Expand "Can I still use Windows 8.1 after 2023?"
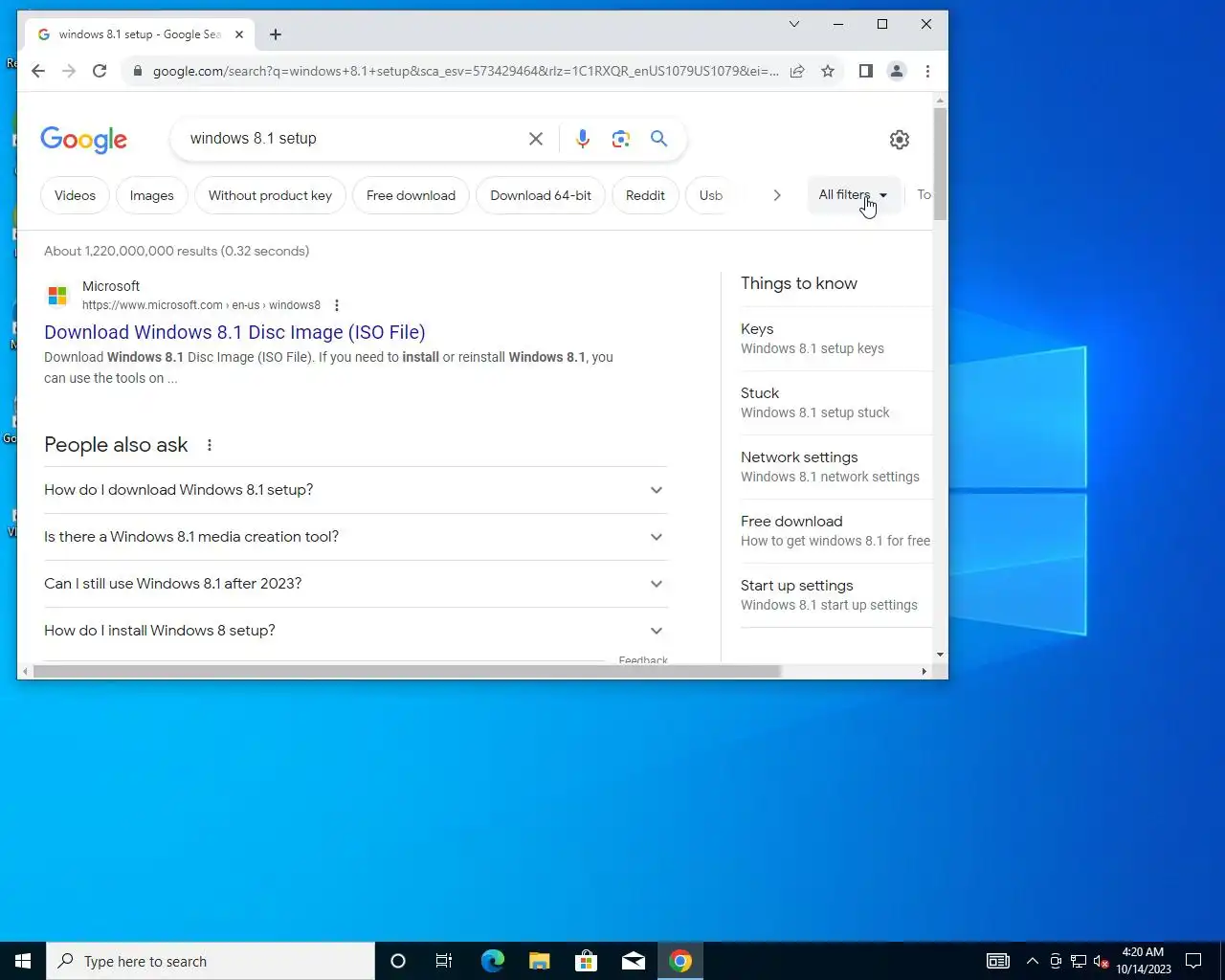This screenshot has width=1225, height=980. pyautogui.click(x=356, y=584)
